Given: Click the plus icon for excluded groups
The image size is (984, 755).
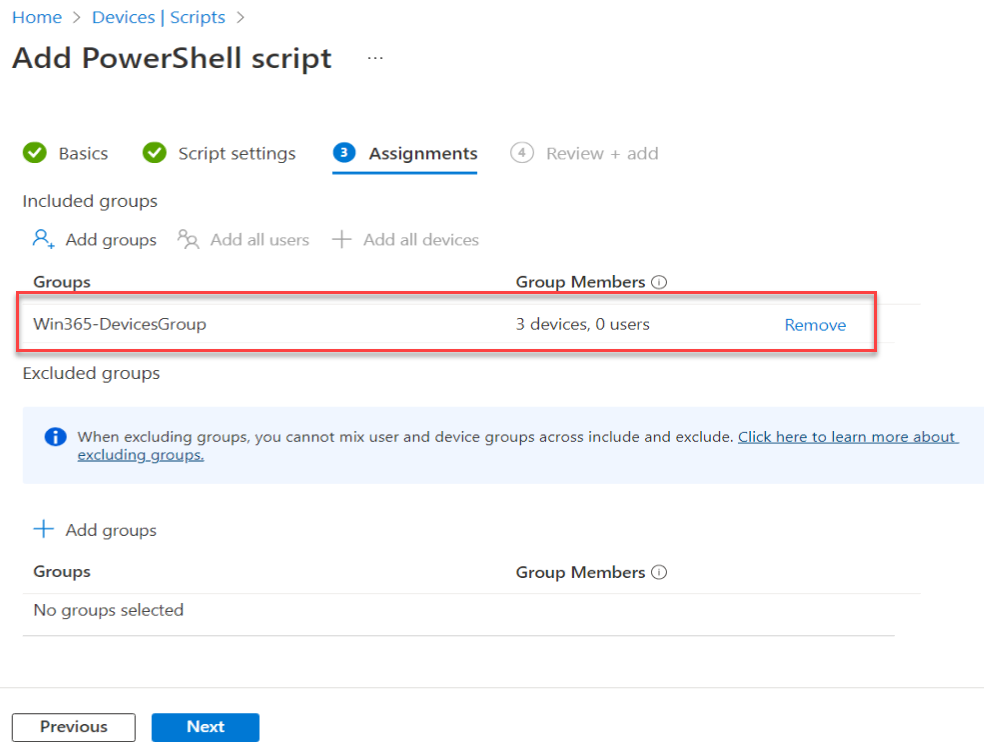Looking at the screenshot, I should [x=43, y=529].
